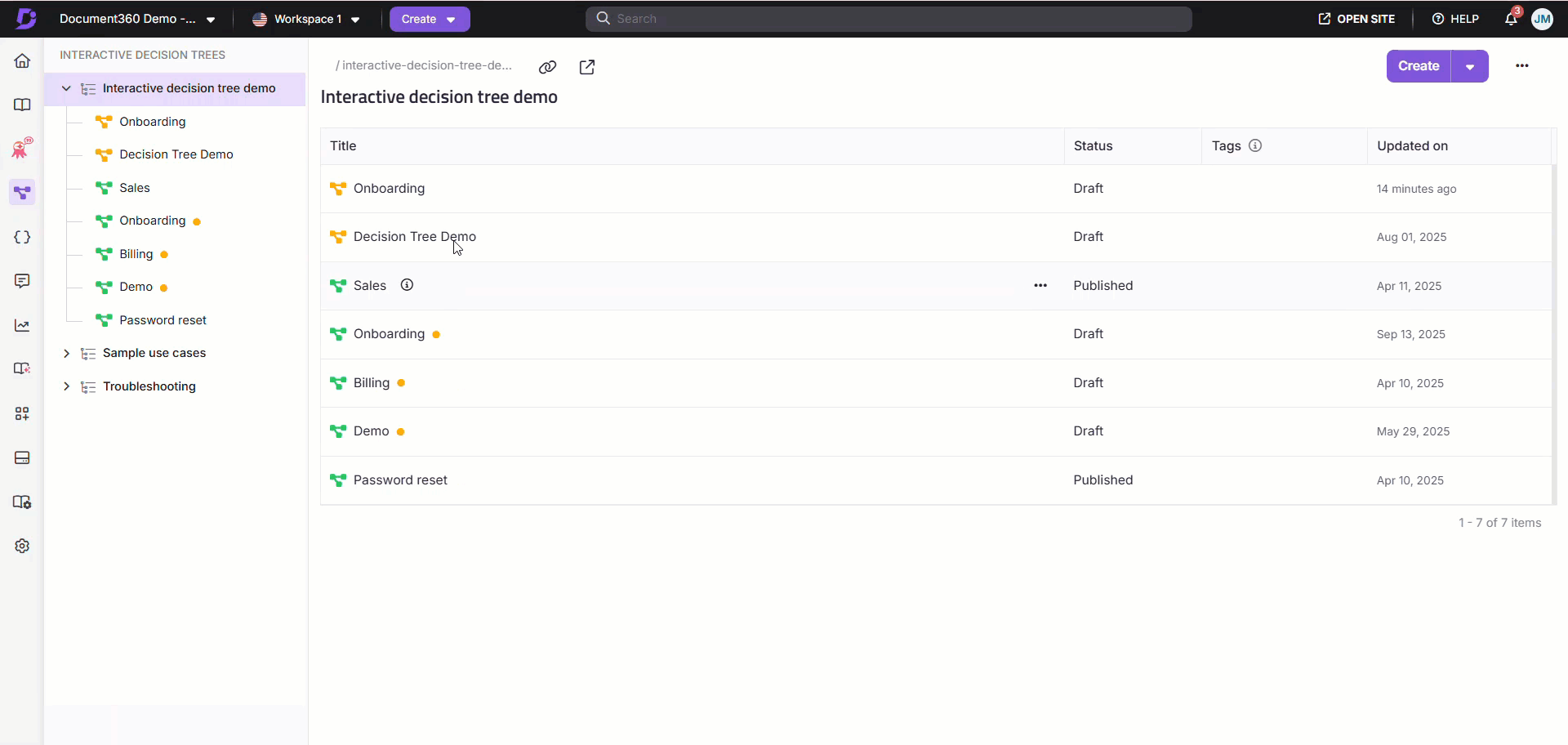
Task: Click into the Search field
Action: tap(889, 19)
